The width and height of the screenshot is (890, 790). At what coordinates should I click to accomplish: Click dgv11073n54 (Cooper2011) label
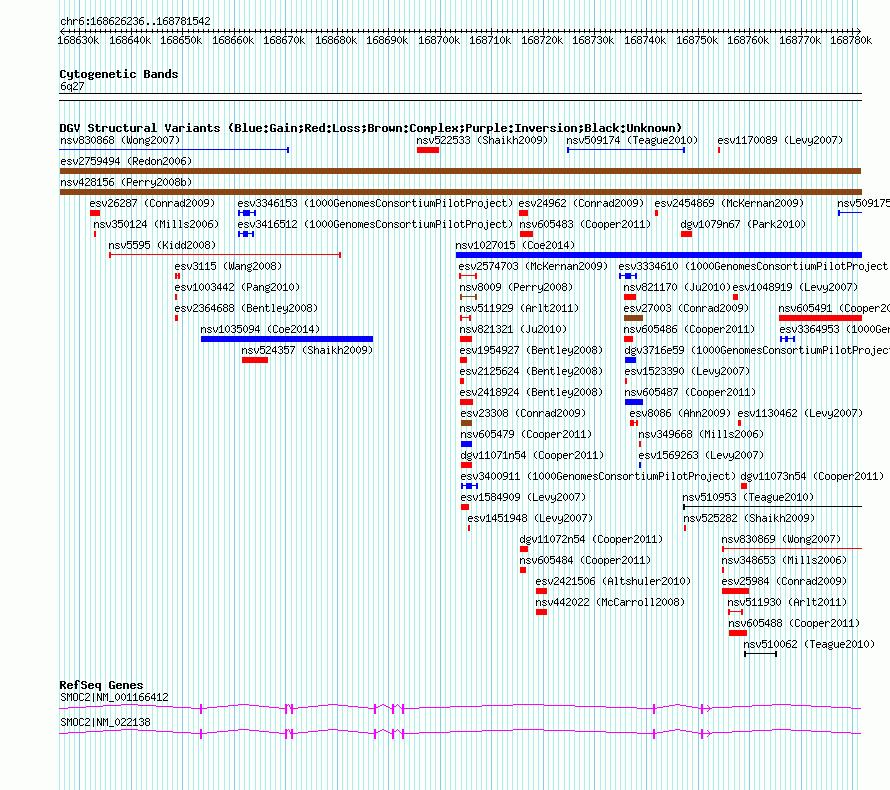coord(812,476)
